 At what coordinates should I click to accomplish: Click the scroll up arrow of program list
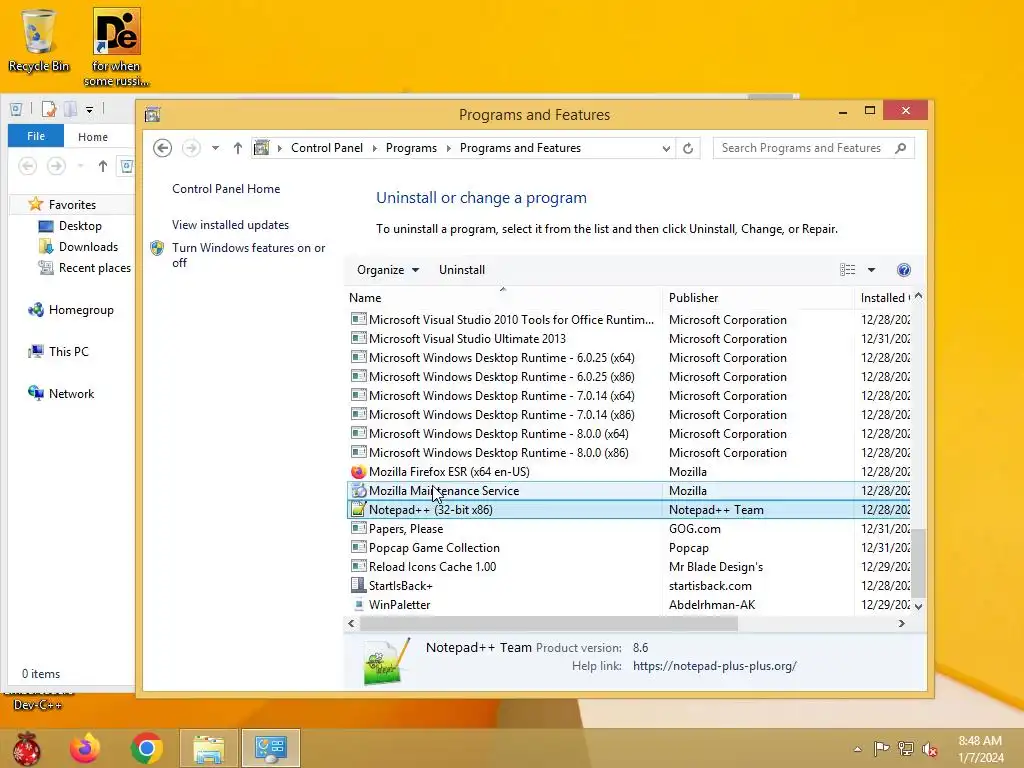pyautogui.click(x=918, y=296)
